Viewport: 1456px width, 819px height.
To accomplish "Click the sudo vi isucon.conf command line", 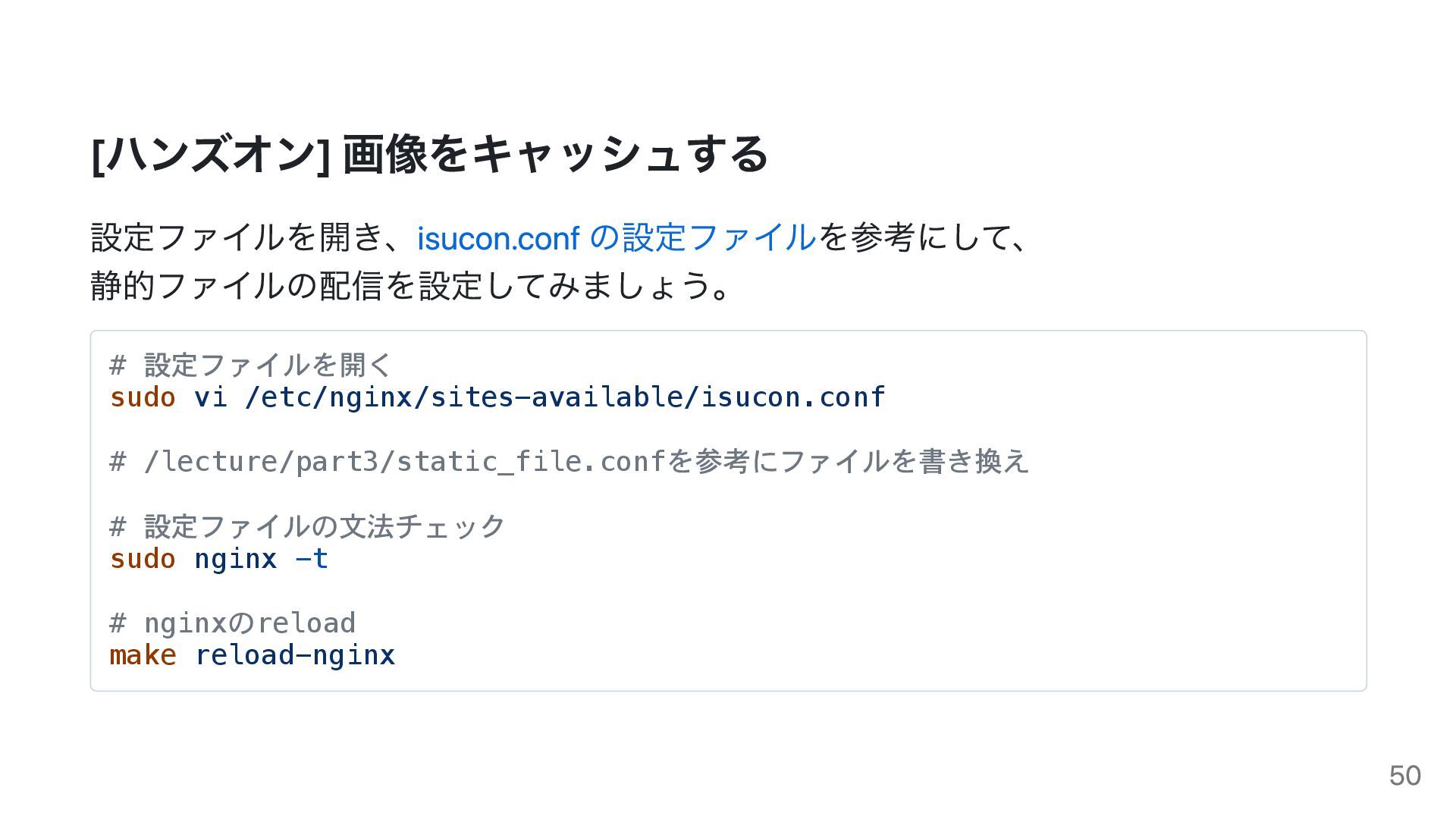I will pyautogui.click(x=497, y=397).
